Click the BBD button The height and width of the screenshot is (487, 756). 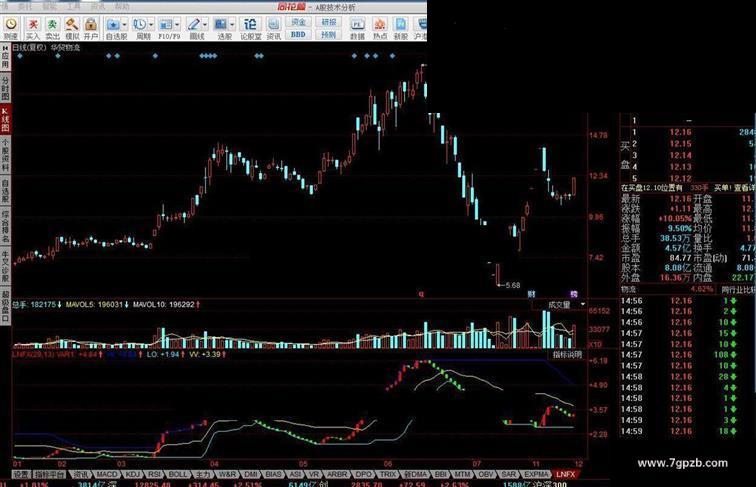[298, 35]
